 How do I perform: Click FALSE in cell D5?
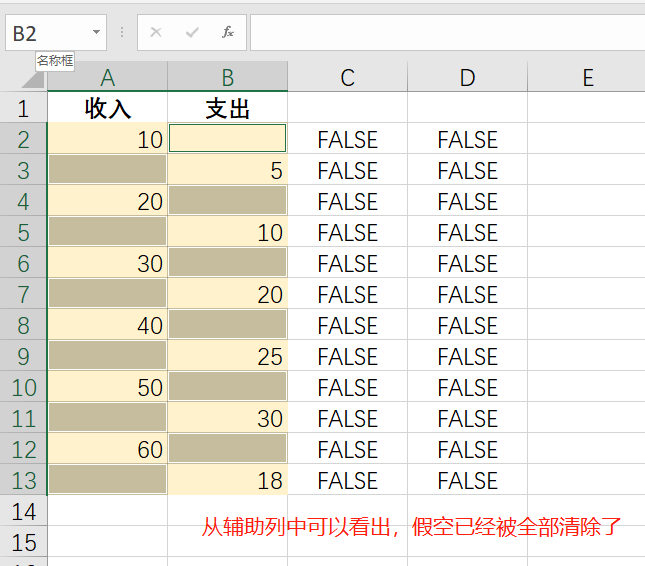point(468,232)
